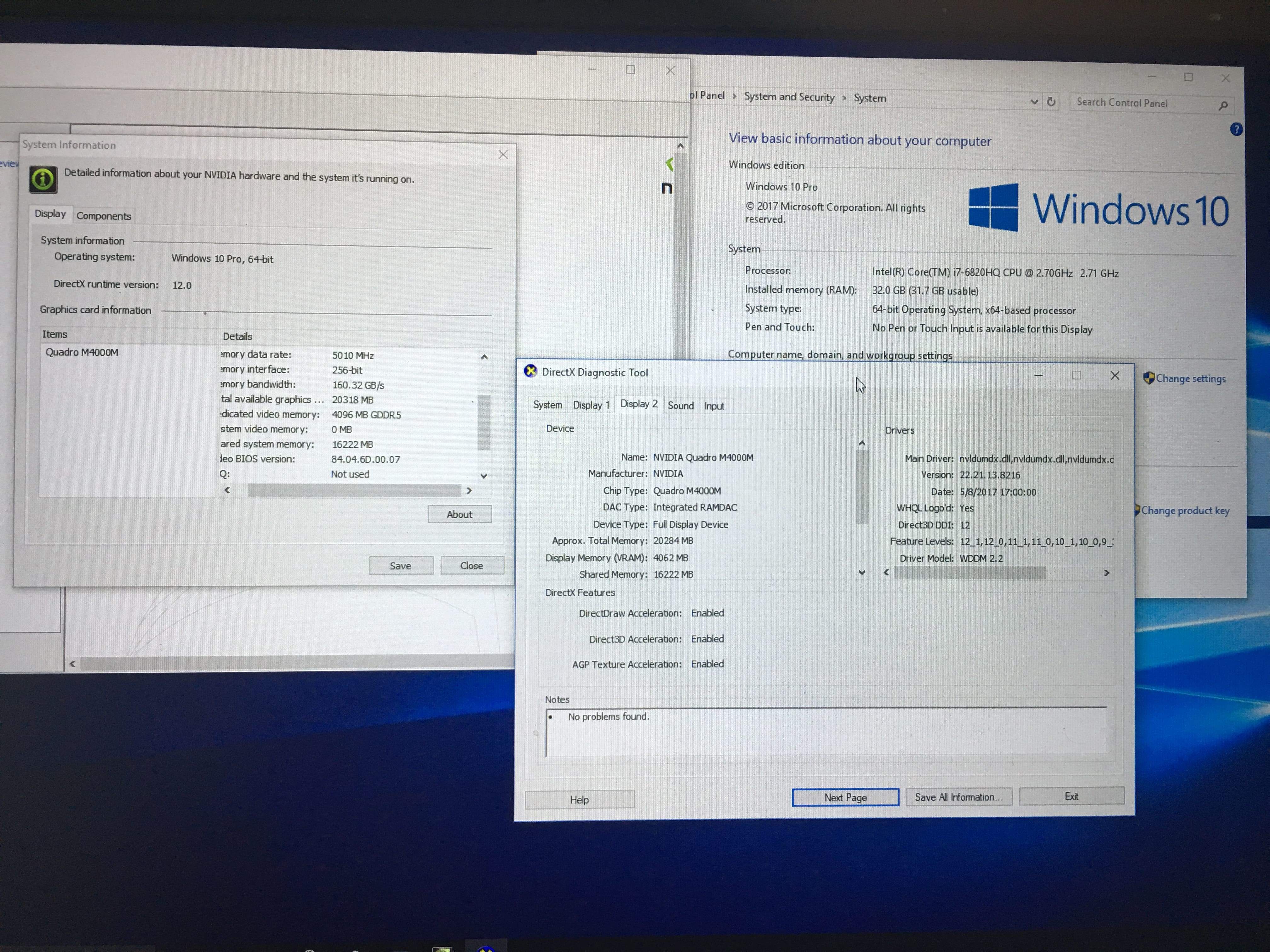This screenshot has width=1270, height=952.
Task: Click details list scroll-up arrow in System Information
Action: coord(484,357)
